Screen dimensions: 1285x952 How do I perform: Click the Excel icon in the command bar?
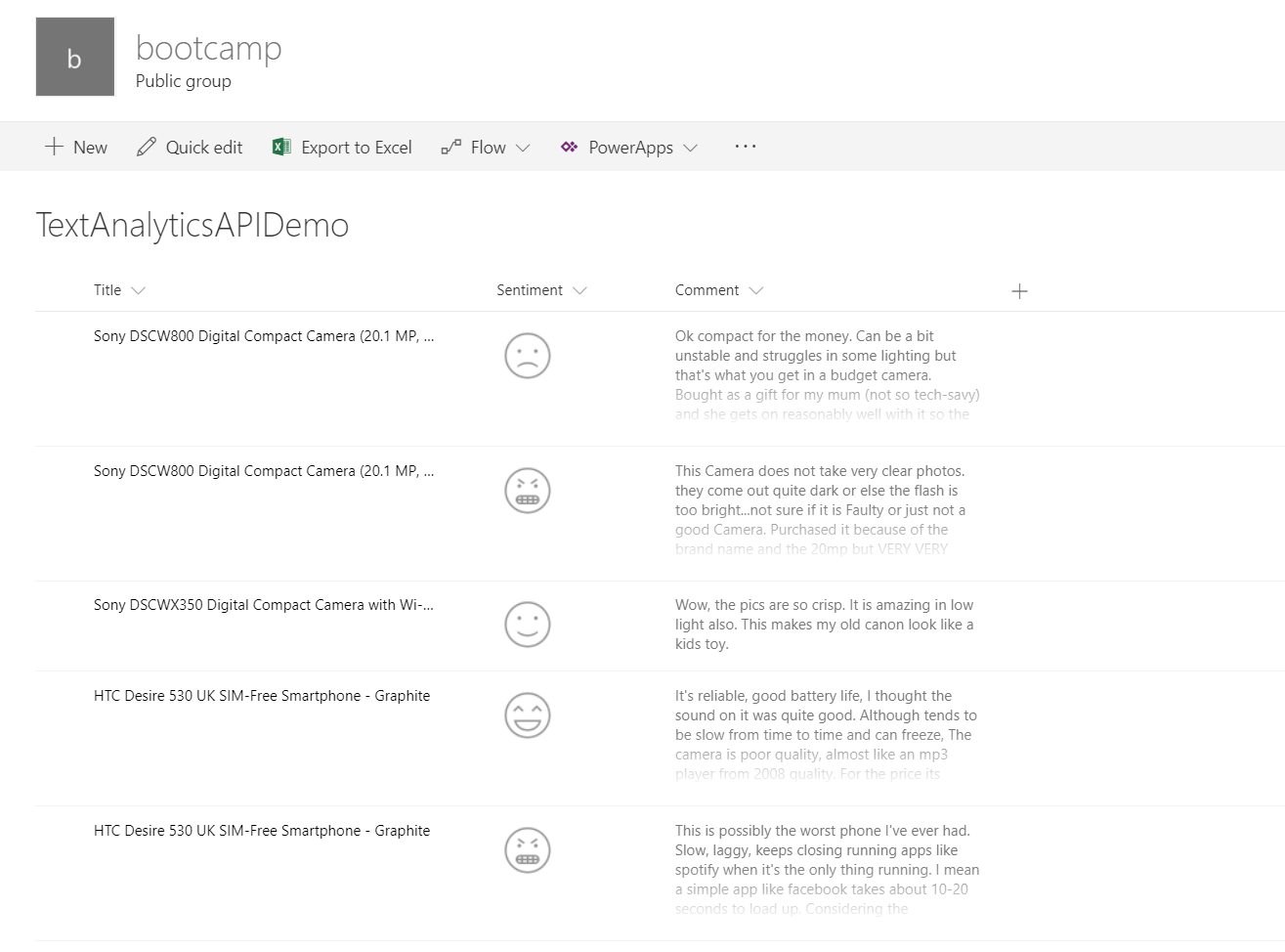[x=281, y=148]
